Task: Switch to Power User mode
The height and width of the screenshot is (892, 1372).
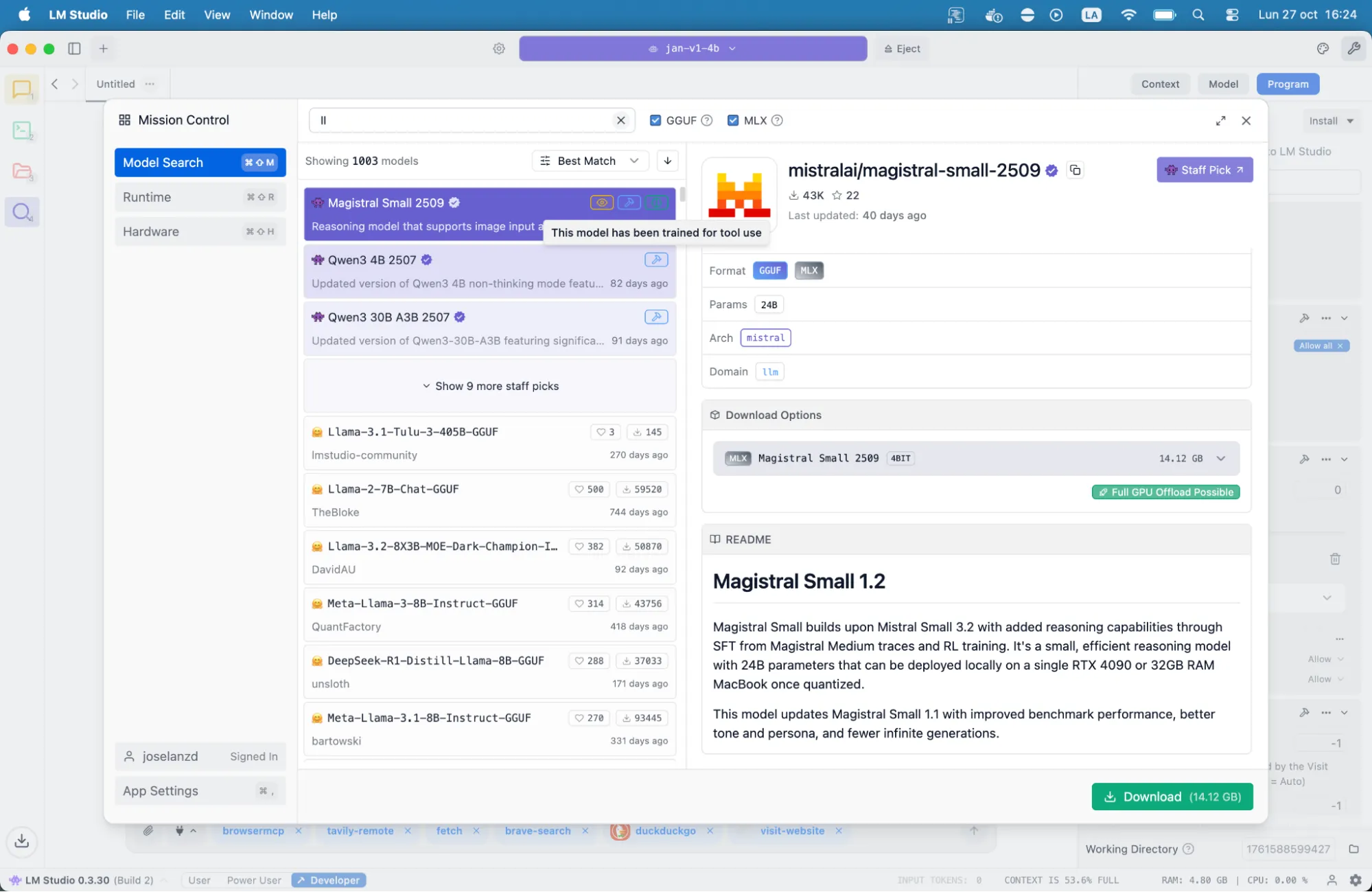Action: 254,880
